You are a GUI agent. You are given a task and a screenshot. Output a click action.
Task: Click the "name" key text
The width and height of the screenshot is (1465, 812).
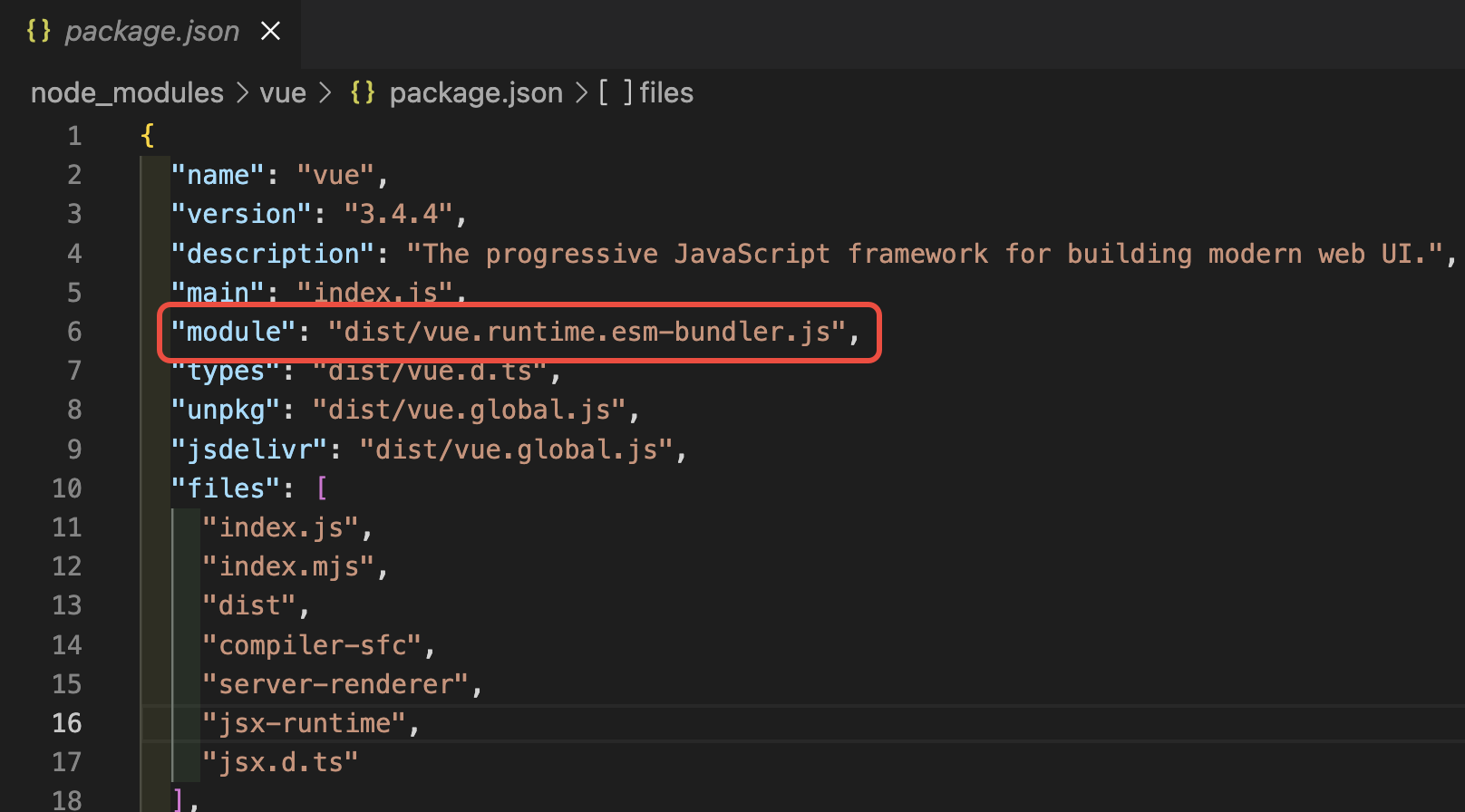coord(218,175)
